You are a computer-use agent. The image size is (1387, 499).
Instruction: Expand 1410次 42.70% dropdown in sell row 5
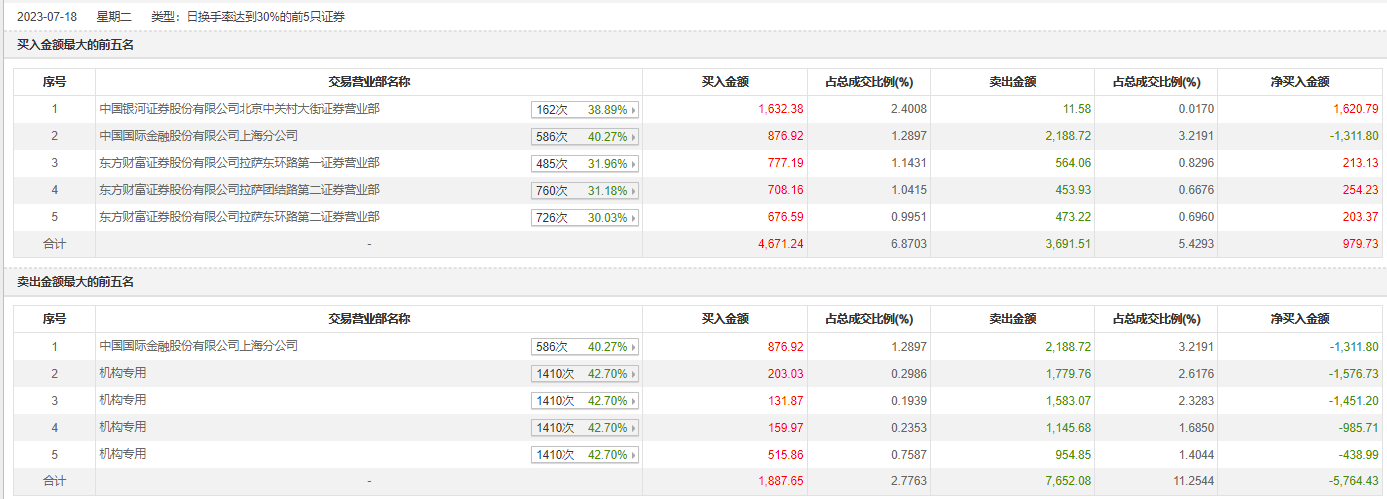[585, 455]
